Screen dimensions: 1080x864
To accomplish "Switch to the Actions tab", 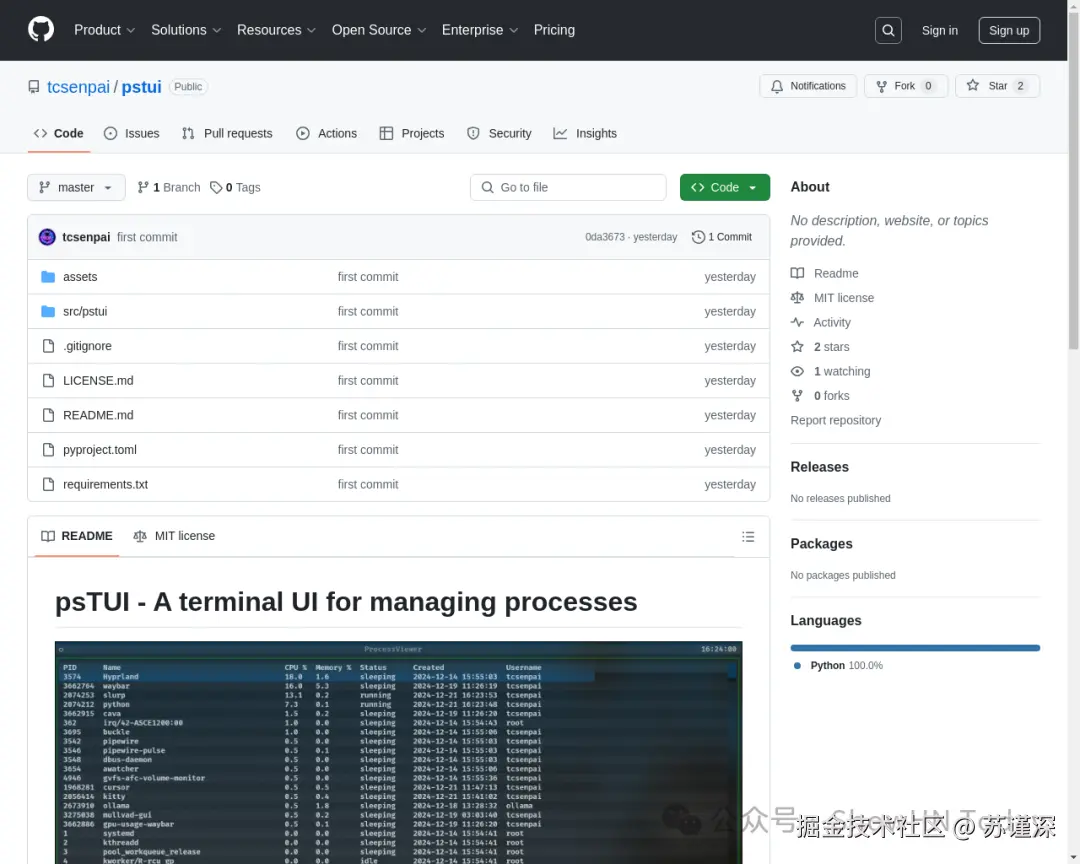I will (x=326, y=134).
